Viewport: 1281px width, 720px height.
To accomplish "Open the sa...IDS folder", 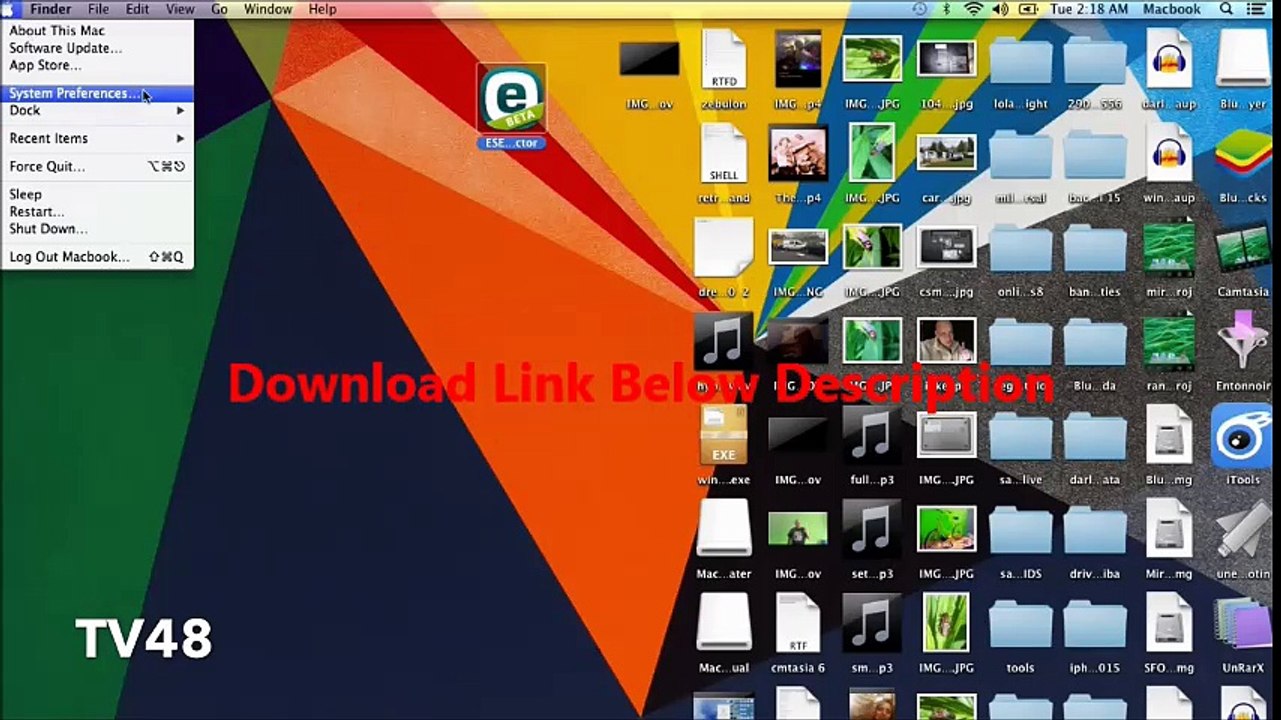I will [1021, 532].
